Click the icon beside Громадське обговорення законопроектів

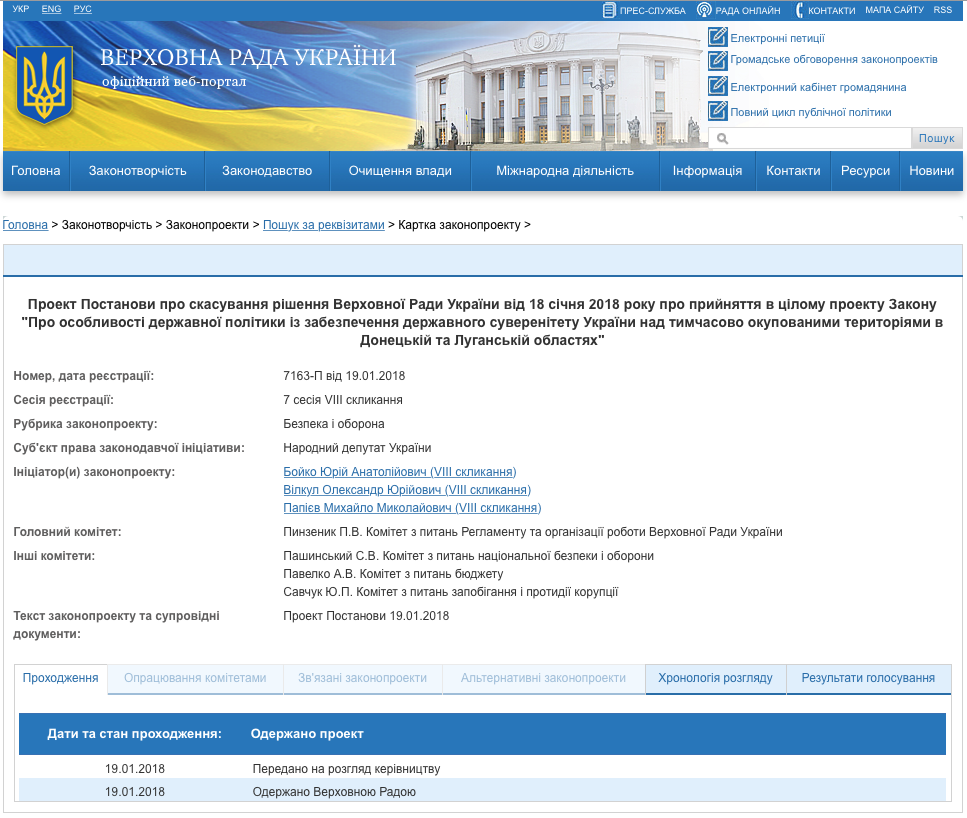[717, 60]
